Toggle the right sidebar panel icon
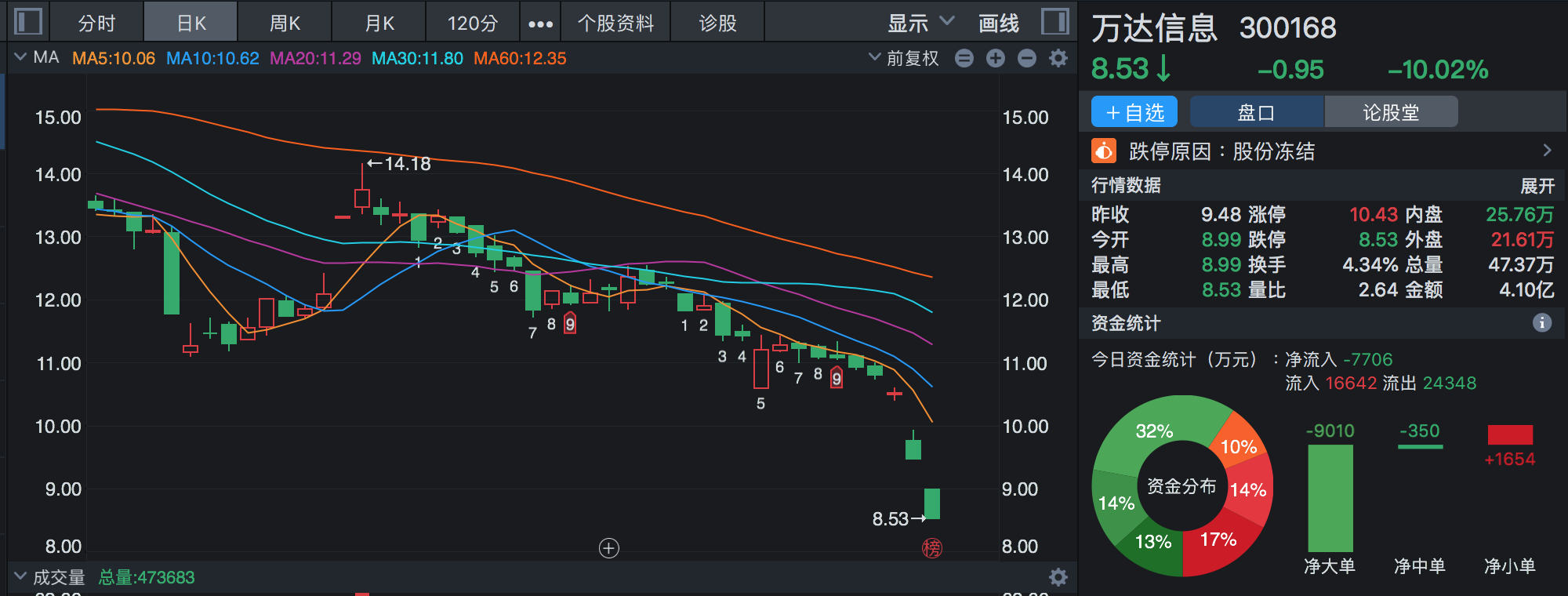The width and height of the screenshot is (1568, 596). click(1055, 21)
